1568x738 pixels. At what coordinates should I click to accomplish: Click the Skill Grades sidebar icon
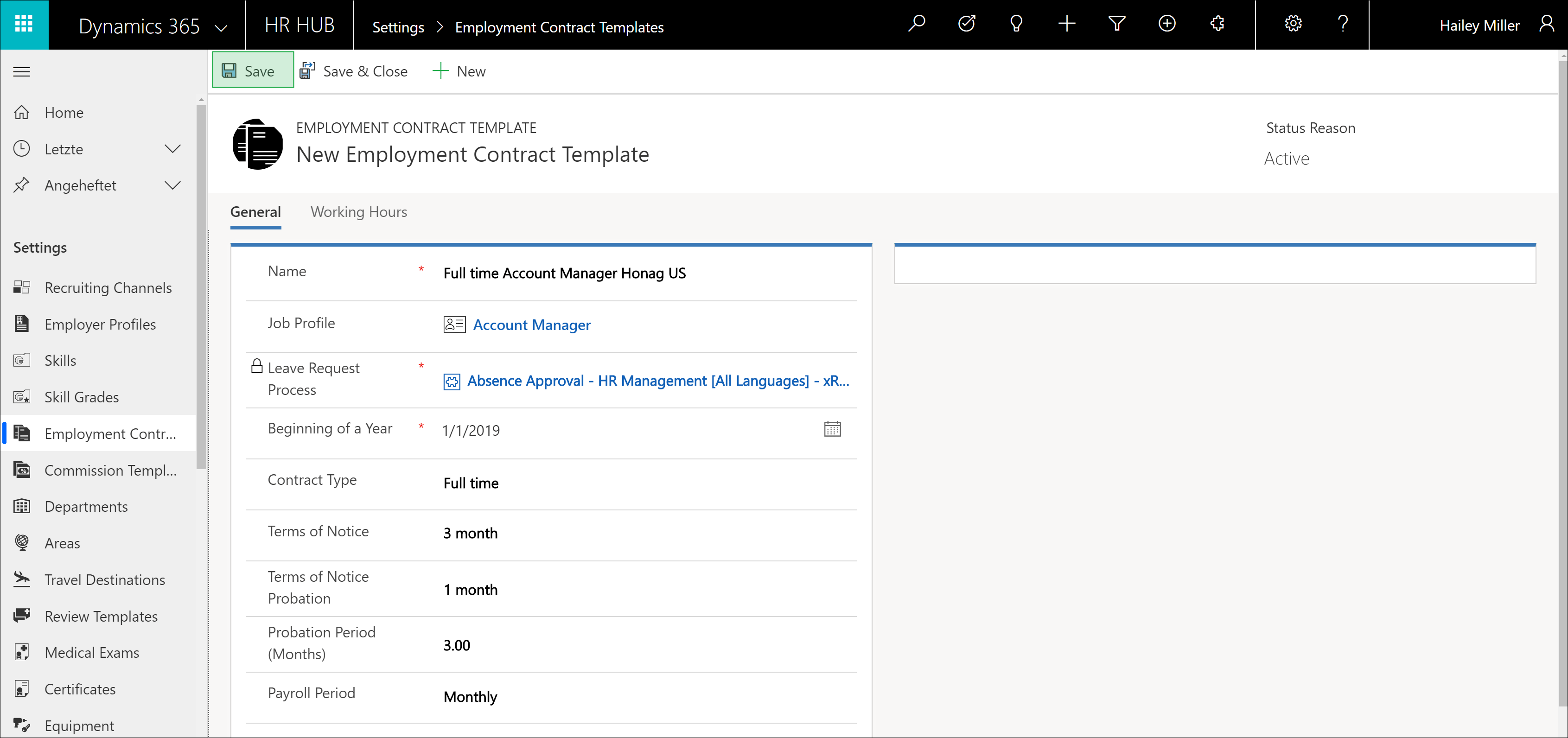point(22,397)
